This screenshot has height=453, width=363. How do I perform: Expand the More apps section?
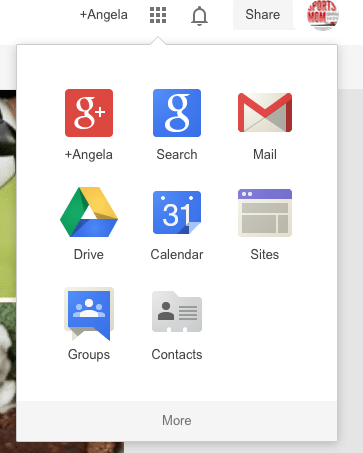(x=177, y=421)
